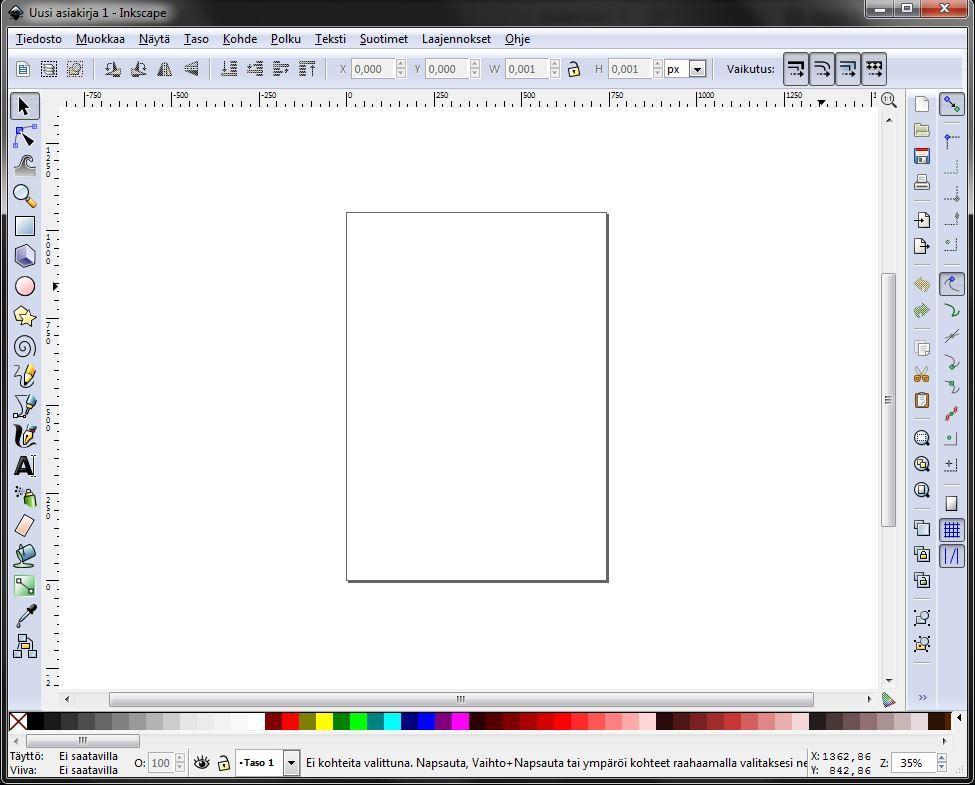
Task: Click the Flip vertically icon
Action: 192,69
